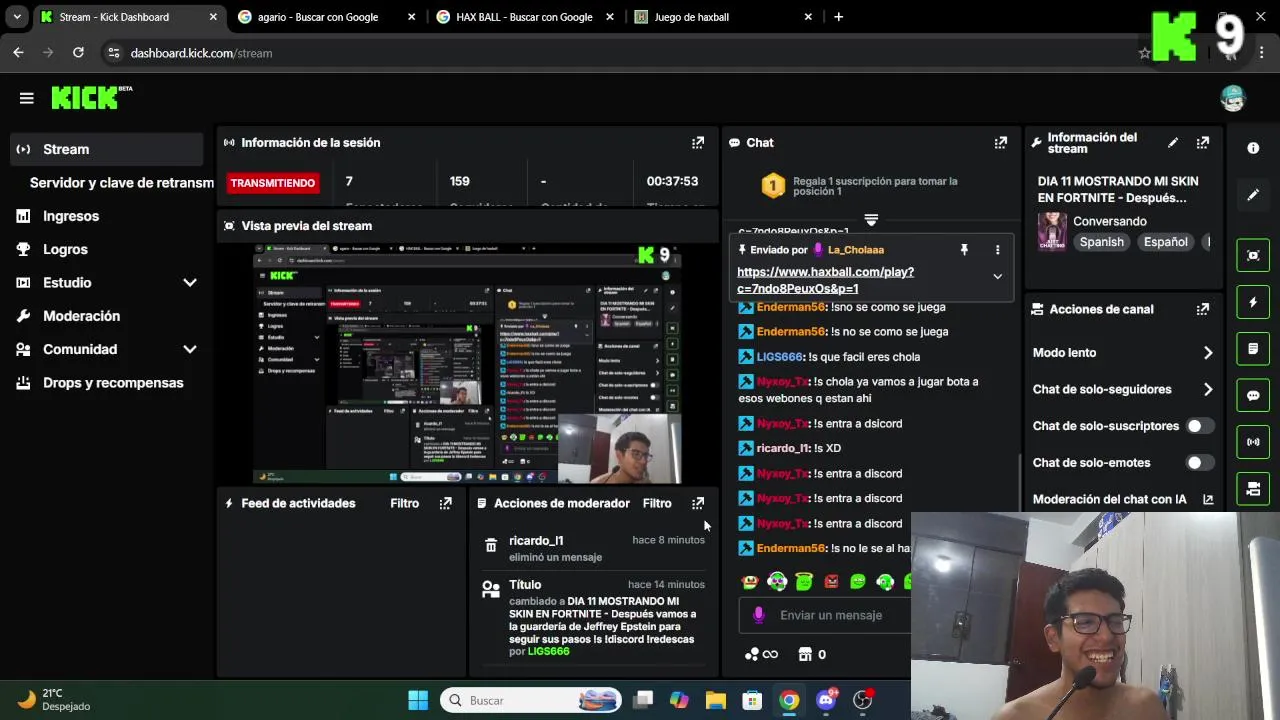Open the shop icon showing 0
Viewport: 1280px width, 720px height.
[x=812, y=654]
